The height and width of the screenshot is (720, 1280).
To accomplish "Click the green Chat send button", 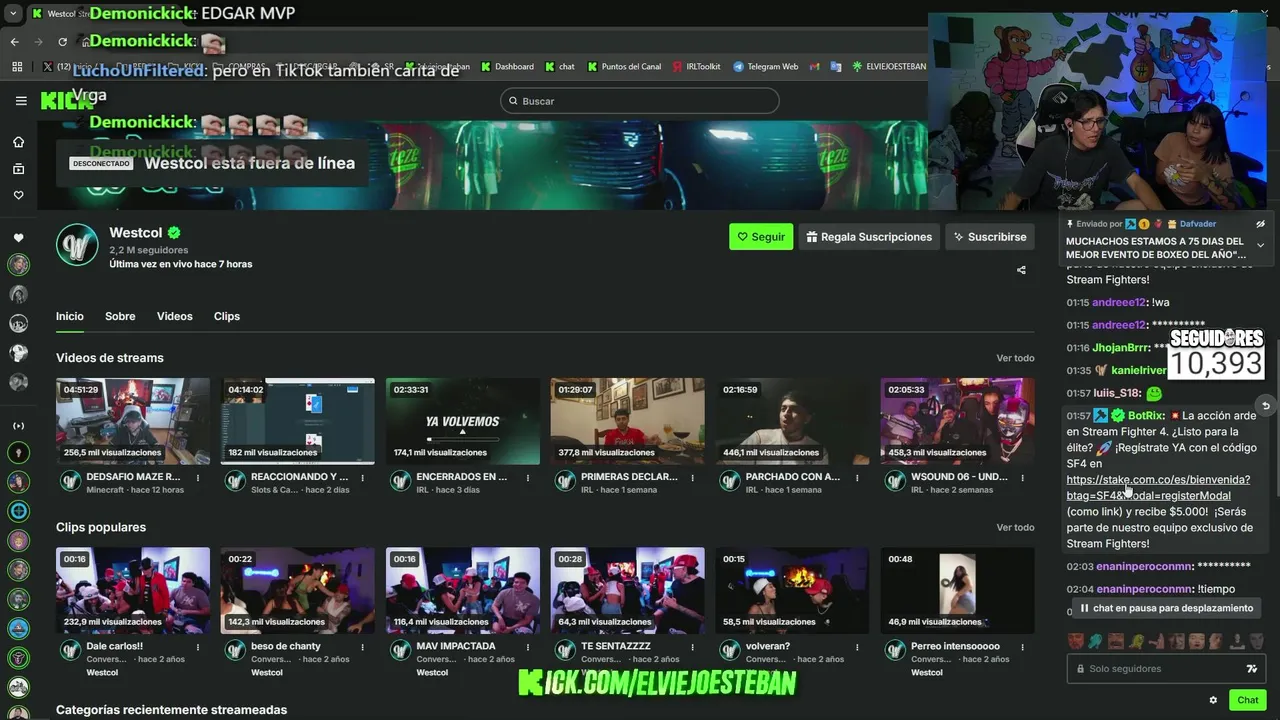I will point(1248,700).
